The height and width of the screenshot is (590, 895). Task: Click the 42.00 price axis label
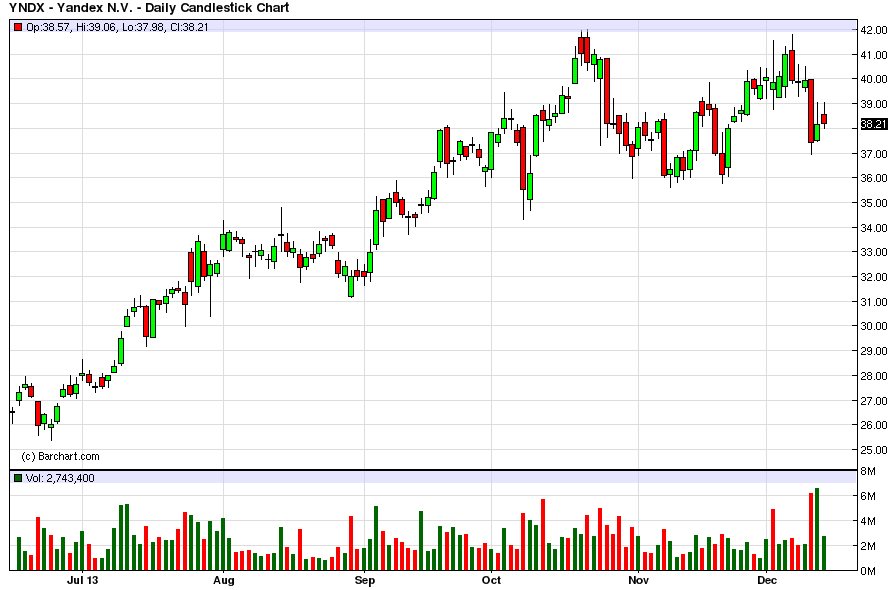click(x=873, y=30)
